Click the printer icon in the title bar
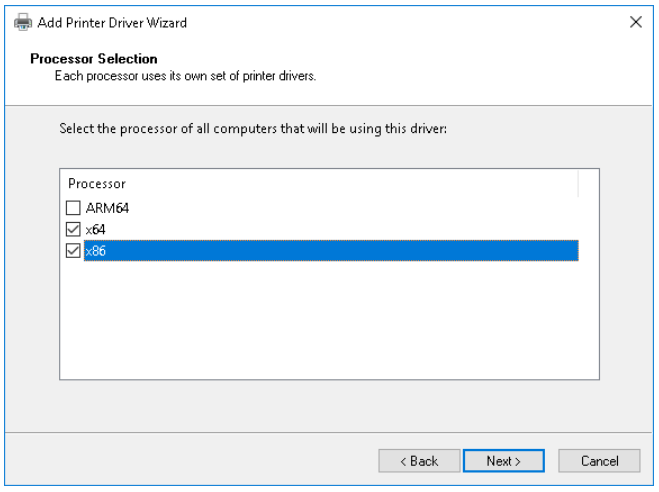Screen dimensions: 659x492 click(x=22, y=22)
